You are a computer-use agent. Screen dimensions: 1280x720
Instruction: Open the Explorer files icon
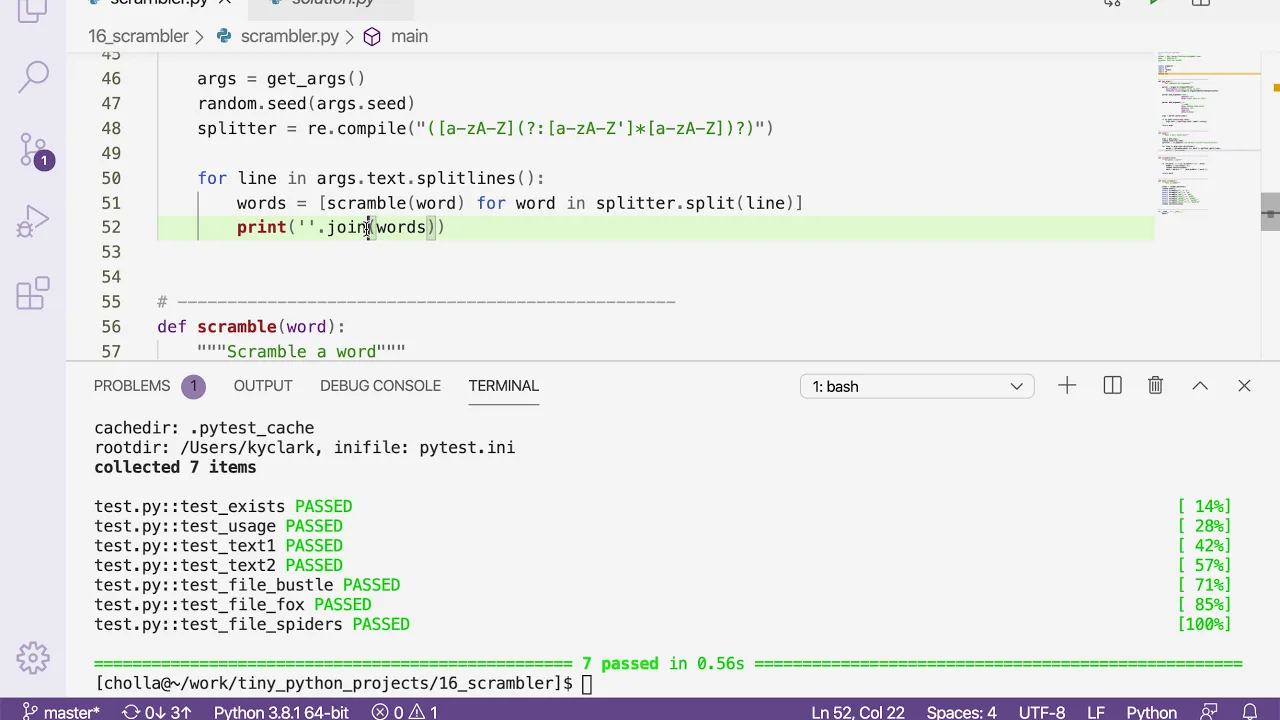[33, 10]
